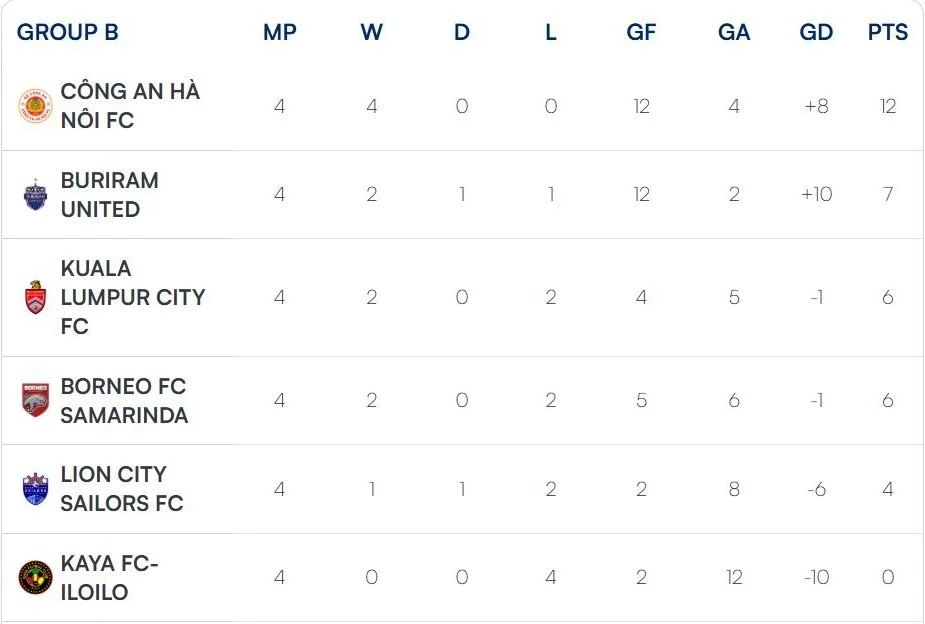
Task: Open the Công An Hà Nội FC team name
Action: coord(130,106)
